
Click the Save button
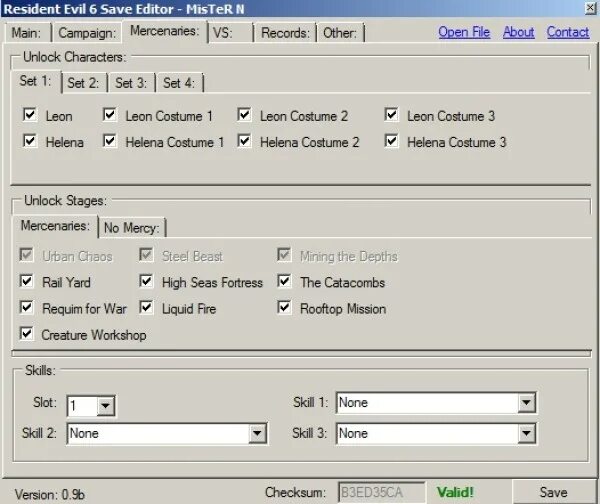(553, 492)
